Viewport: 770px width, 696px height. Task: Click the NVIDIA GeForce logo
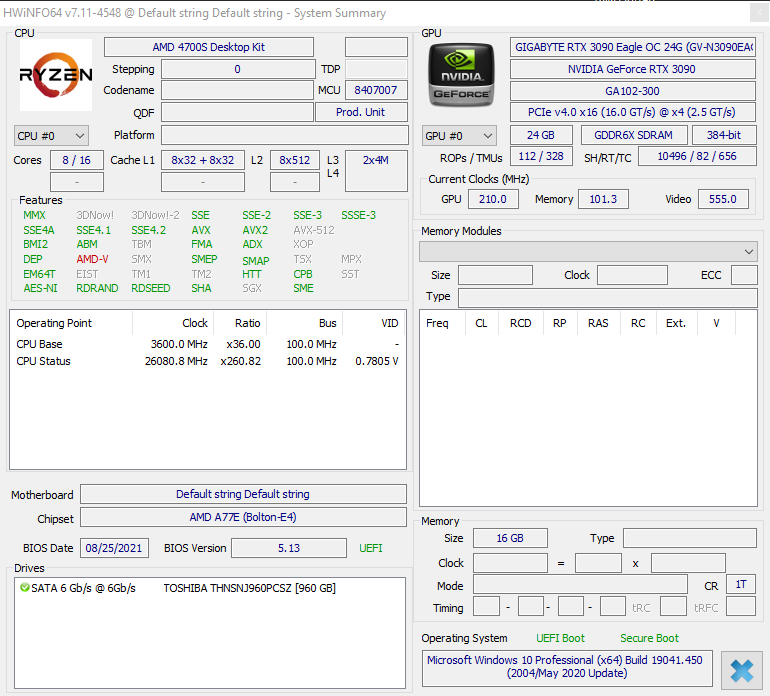(461, 75)
